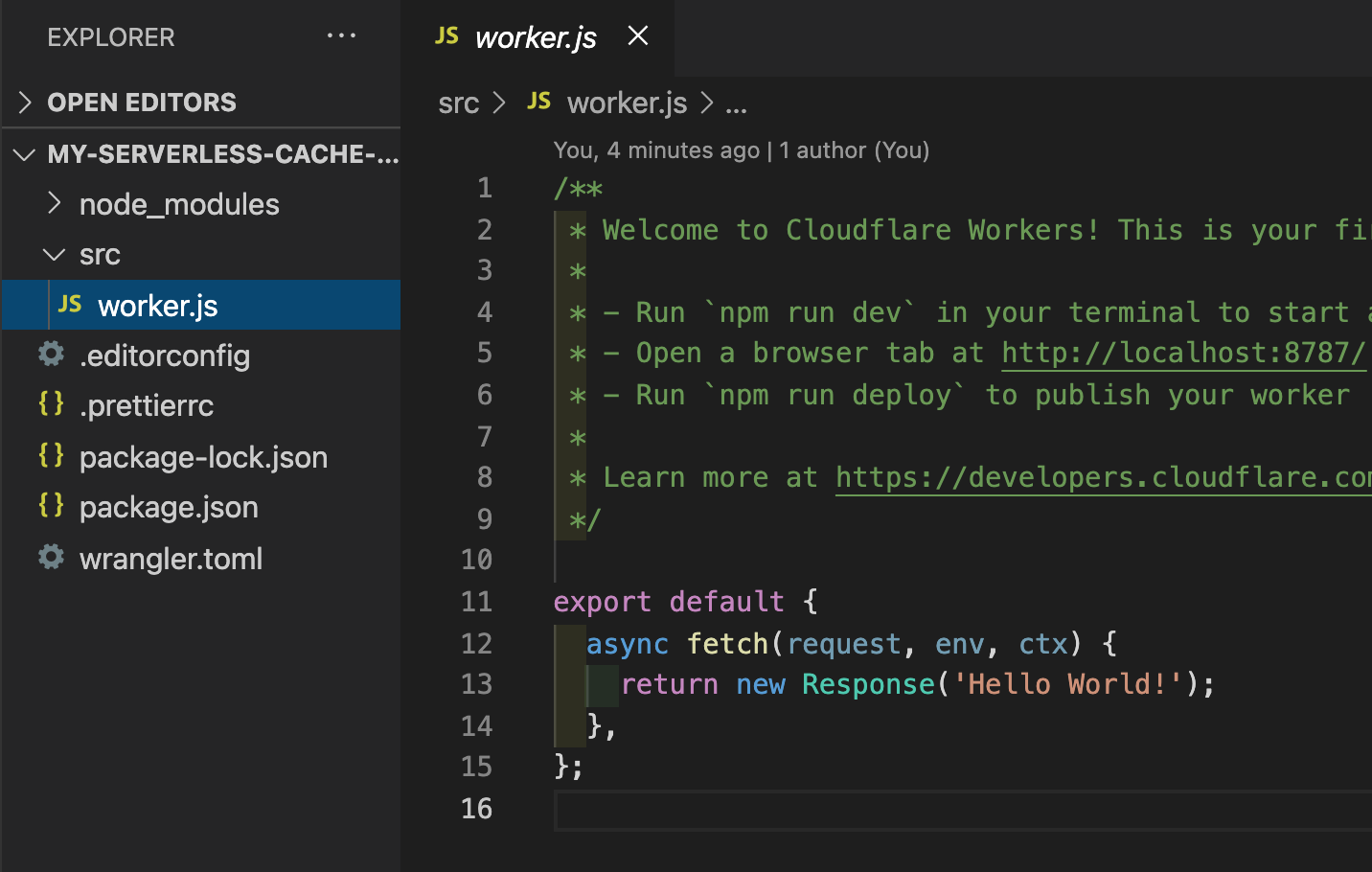
Task: Open the developers.cloudflare.com link on line 8
Action: pyautogui.click(x=1103, y=477)
